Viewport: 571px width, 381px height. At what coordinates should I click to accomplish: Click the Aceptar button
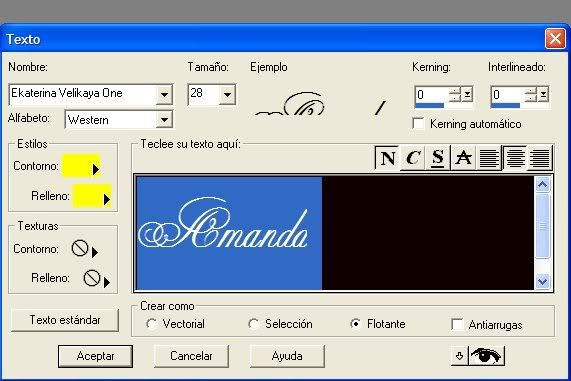[x=95, y=356]
